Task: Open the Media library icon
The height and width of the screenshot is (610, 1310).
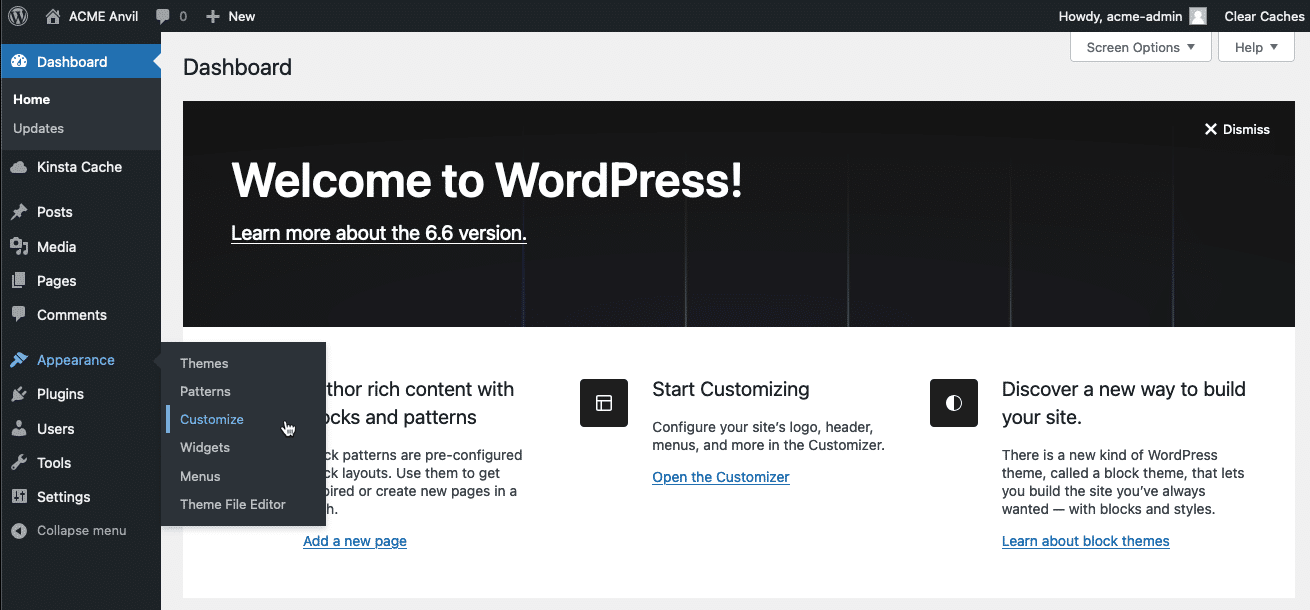Action: pos(21,246)
